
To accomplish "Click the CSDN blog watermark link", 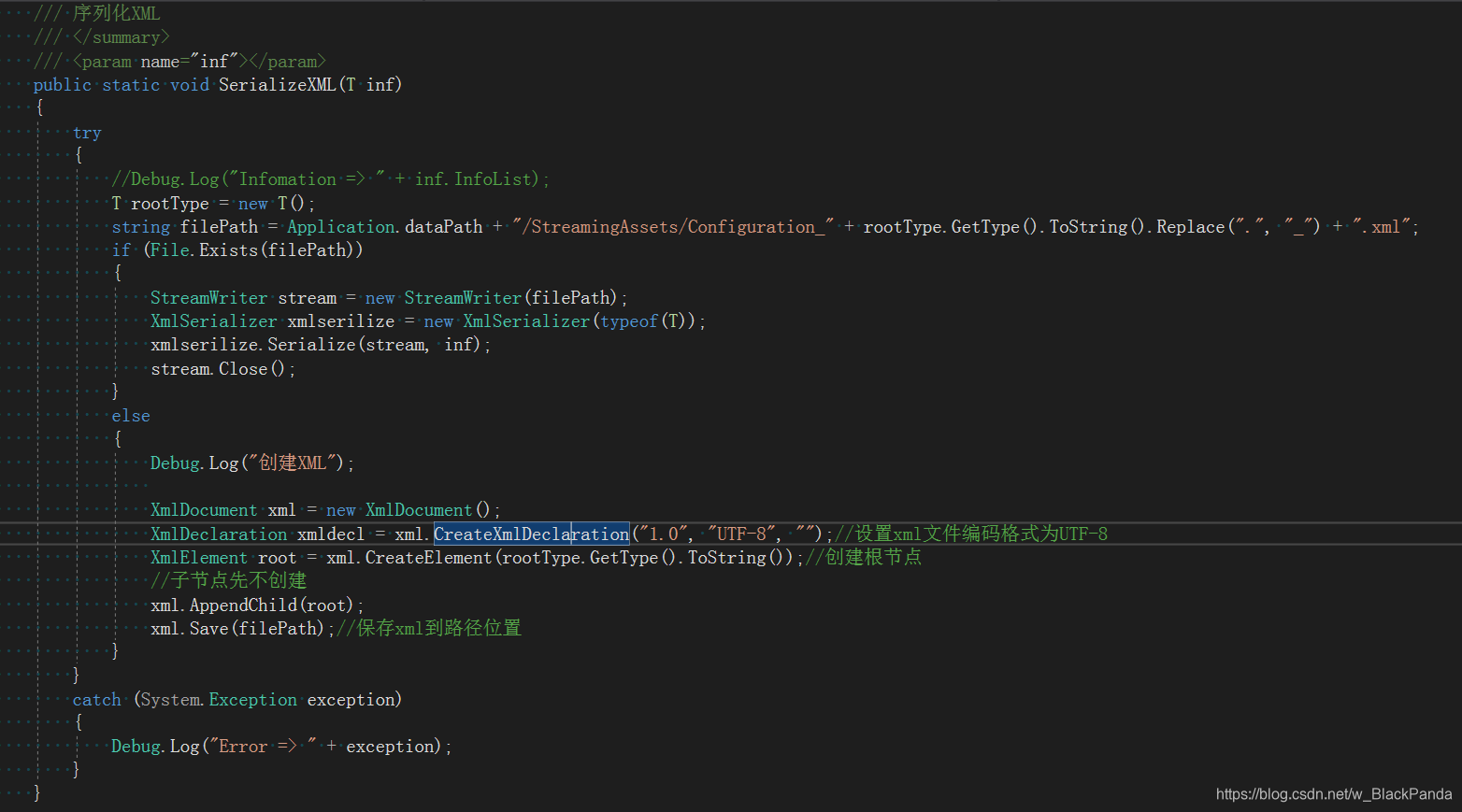I will 1332,793.
